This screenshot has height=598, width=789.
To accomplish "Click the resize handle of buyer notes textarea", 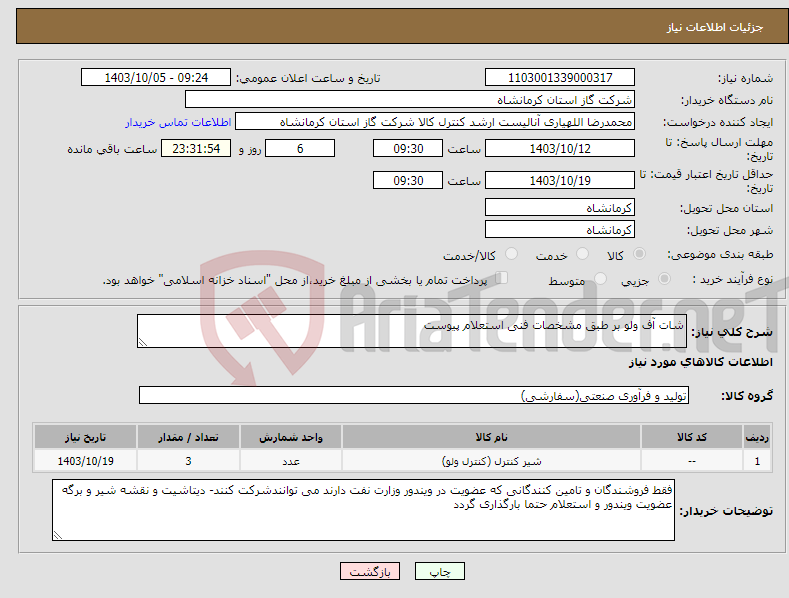I will click(x=58, y=536).
